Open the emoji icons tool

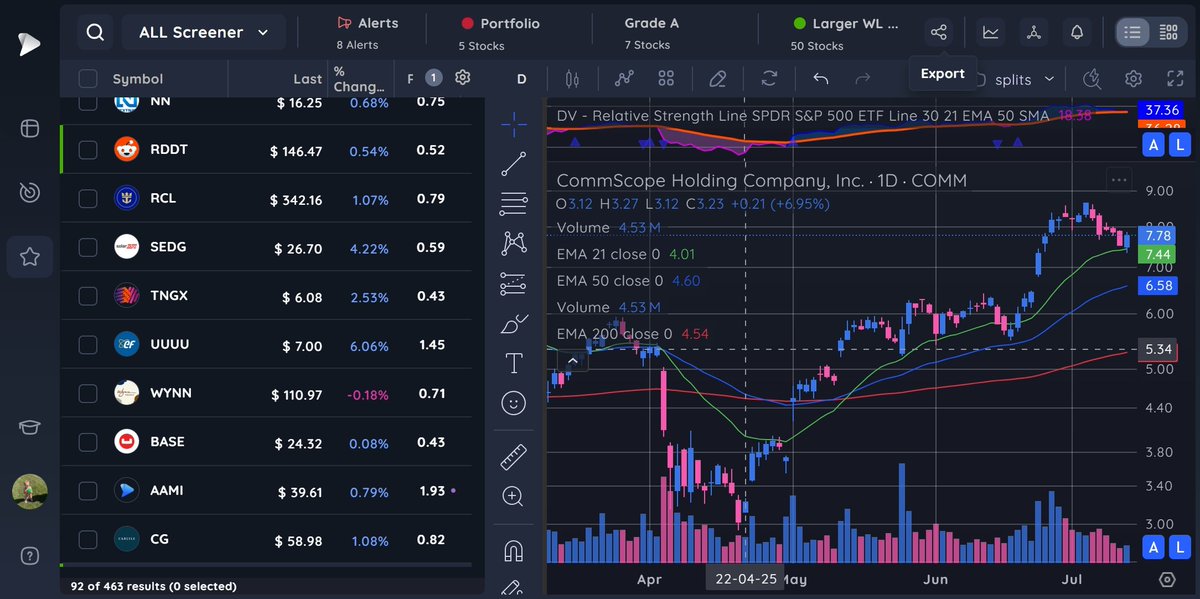click(514, 403)
